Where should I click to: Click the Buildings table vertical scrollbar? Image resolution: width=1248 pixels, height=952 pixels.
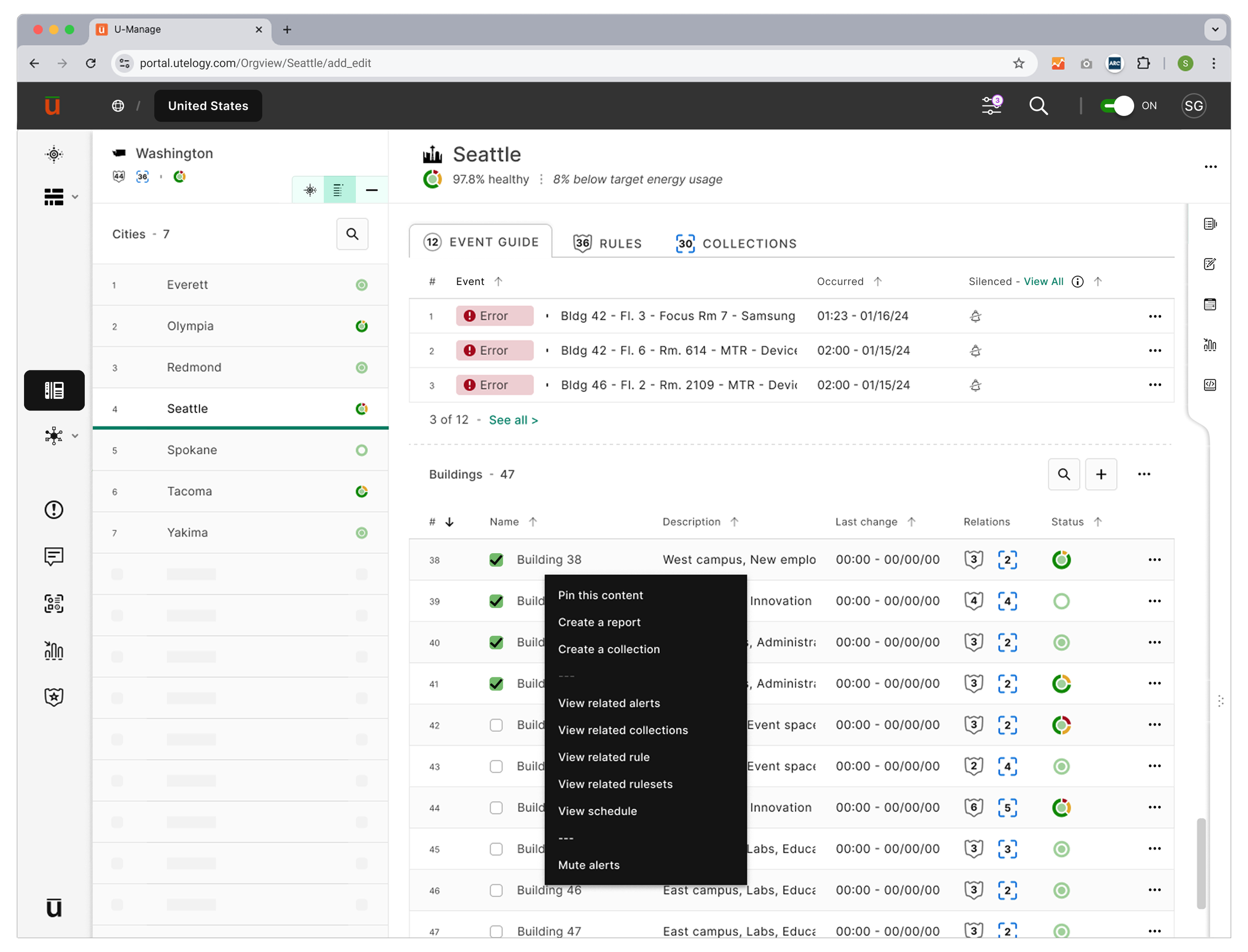1201,863
